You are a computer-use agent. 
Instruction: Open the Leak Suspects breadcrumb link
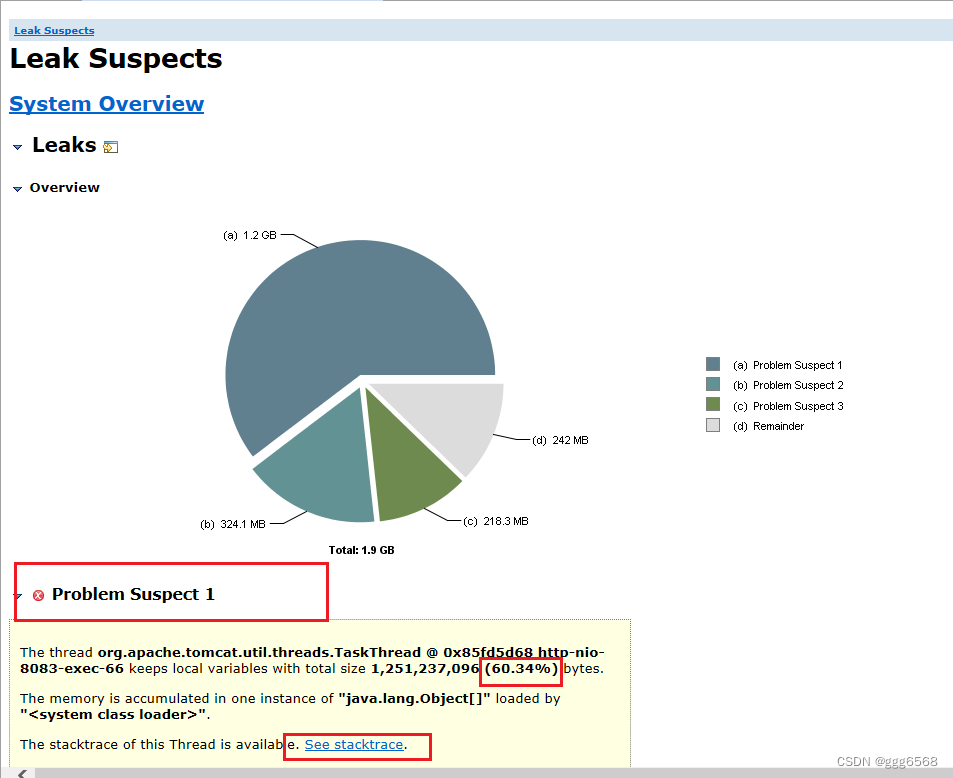click(x=53, y=30)
